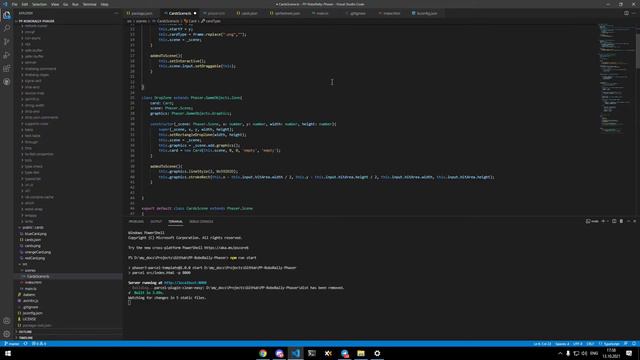
Task: Open the Extensions view
Action: [x=7, y=69]
